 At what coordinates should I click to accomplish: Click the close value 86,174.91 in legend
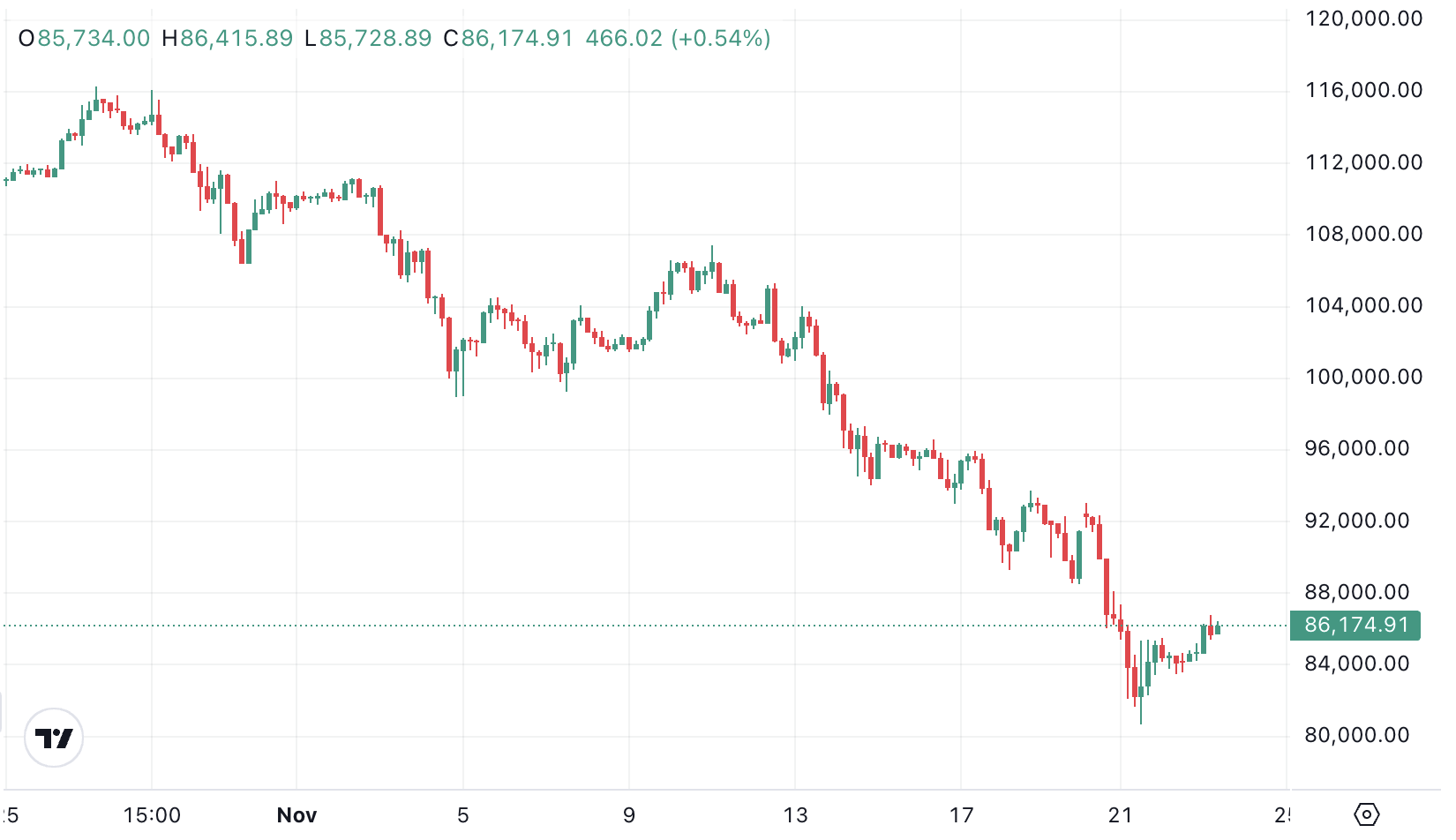click(x=517, y=39)
